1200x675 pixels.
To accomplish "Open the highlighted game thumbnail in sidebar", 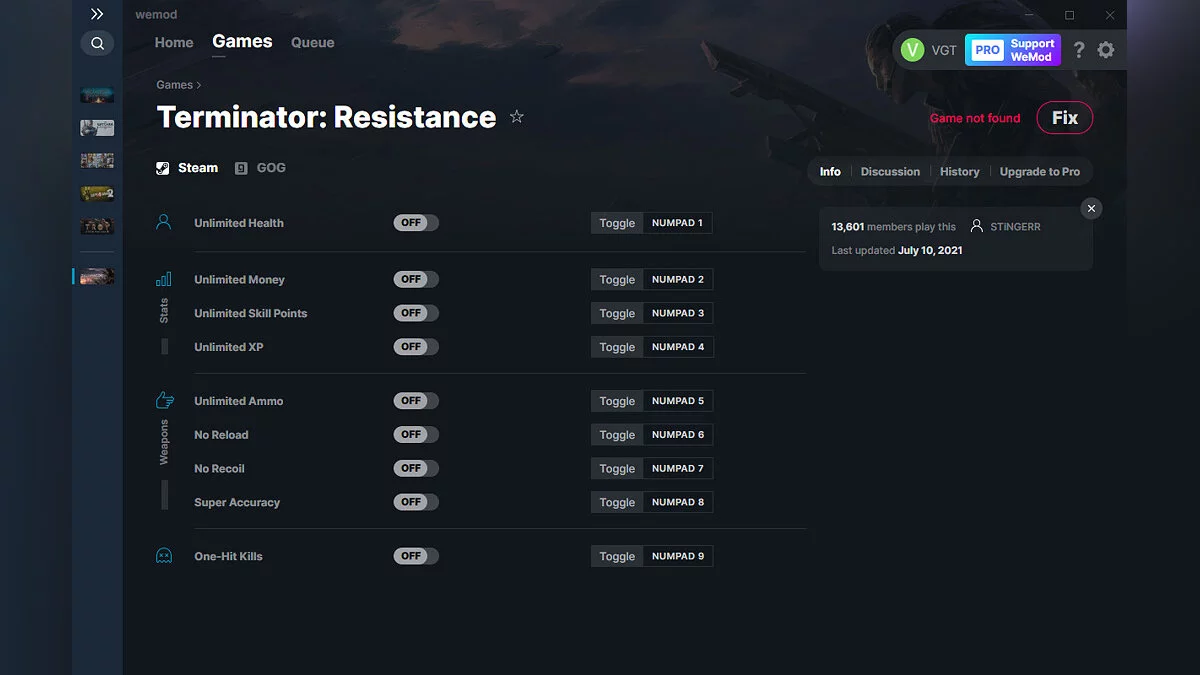I will (95, 275).
